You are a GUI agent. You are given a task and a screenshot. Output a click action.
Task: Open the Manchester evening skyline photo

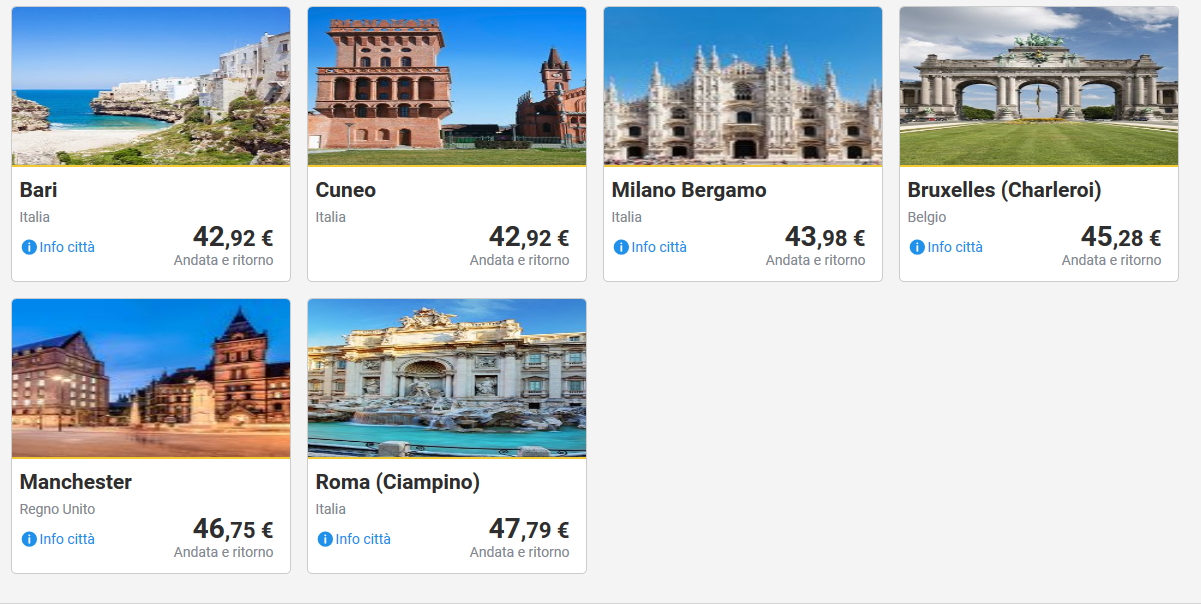pyautogui.click(x=151, y=378)
